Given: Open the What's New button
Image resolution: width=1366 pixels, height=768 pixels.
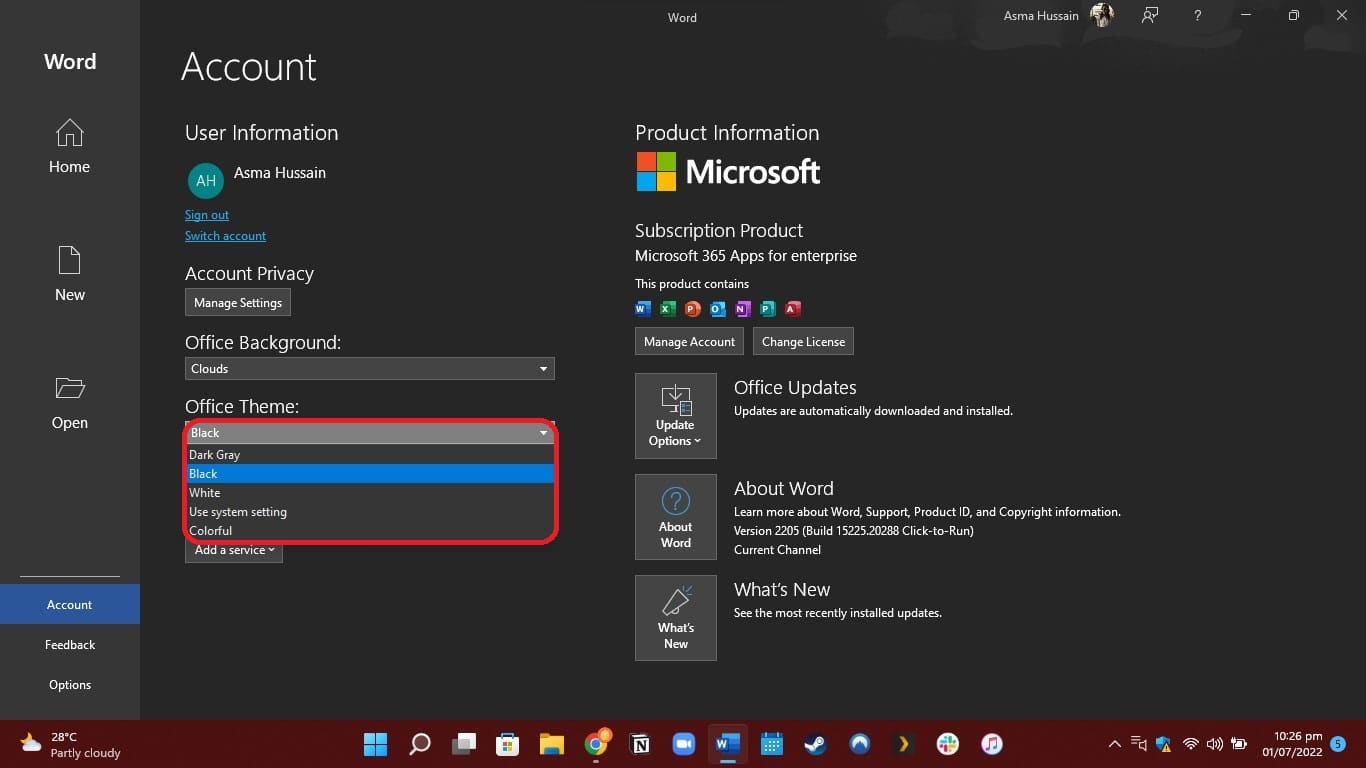Looking at the screenshot, I should (x=675, y=618).
